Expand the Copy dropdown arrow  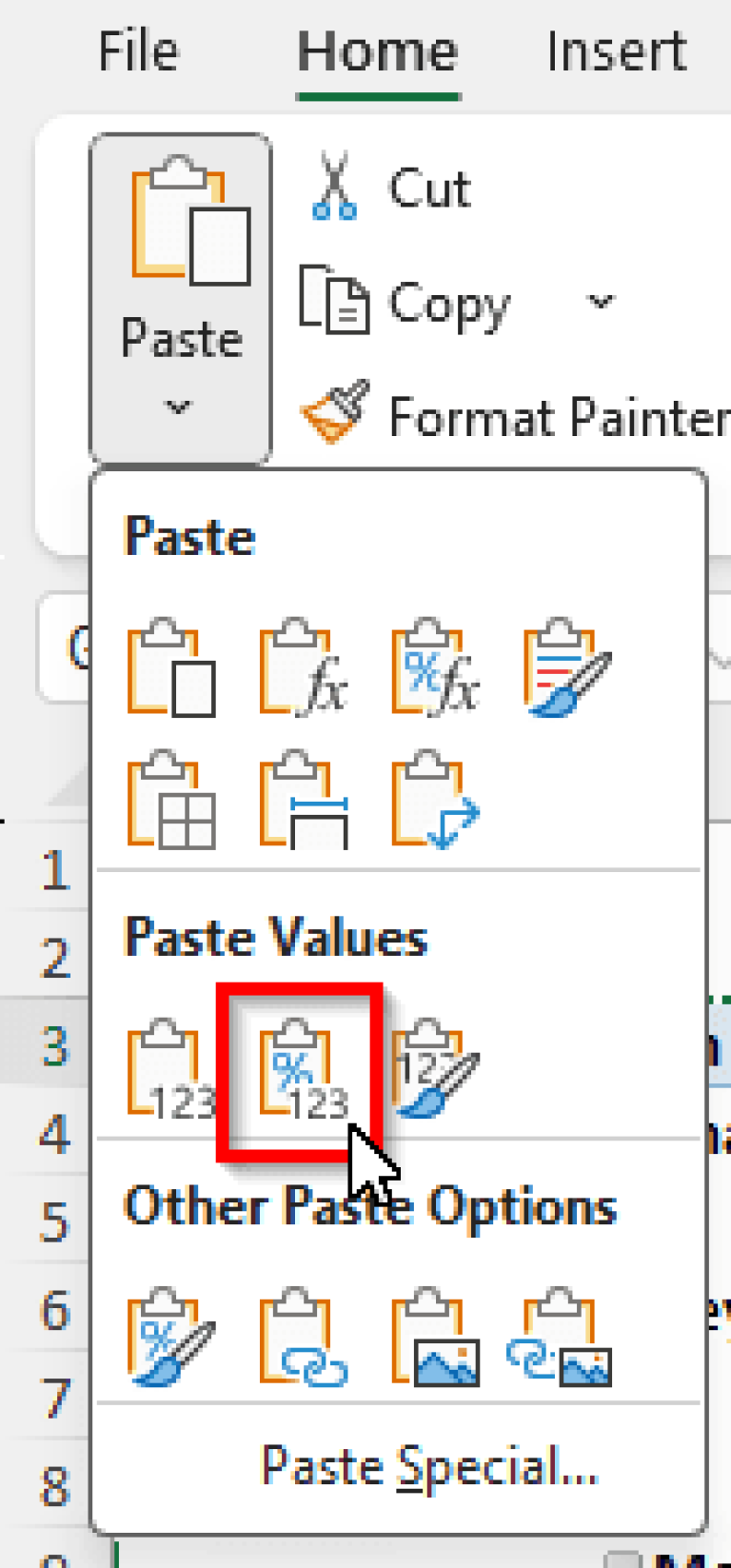[x=600, y=301]
